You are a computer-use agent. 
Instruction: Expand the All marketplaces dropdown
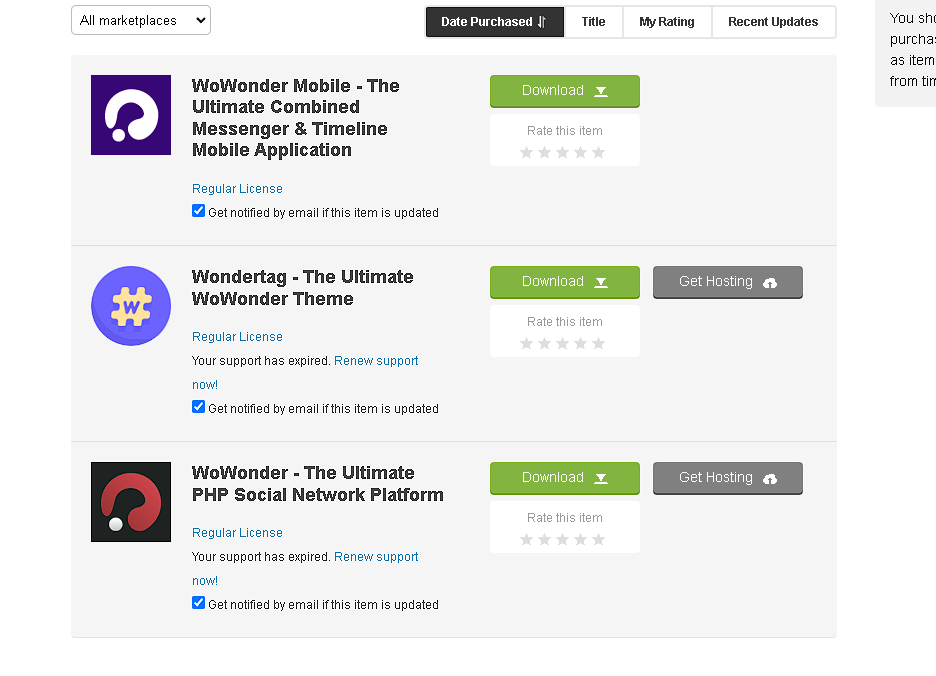click(141, 20)
